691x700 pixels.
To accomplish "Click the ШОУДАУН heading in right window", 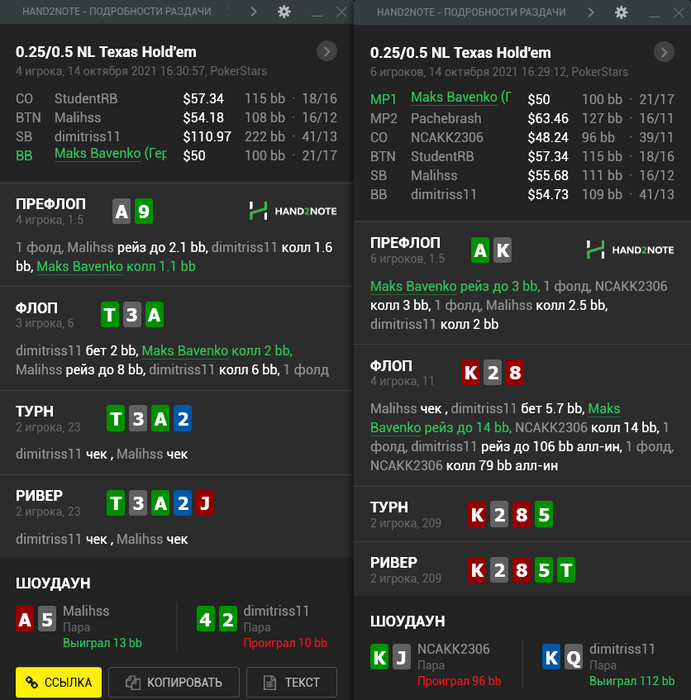I will (408, 621).
